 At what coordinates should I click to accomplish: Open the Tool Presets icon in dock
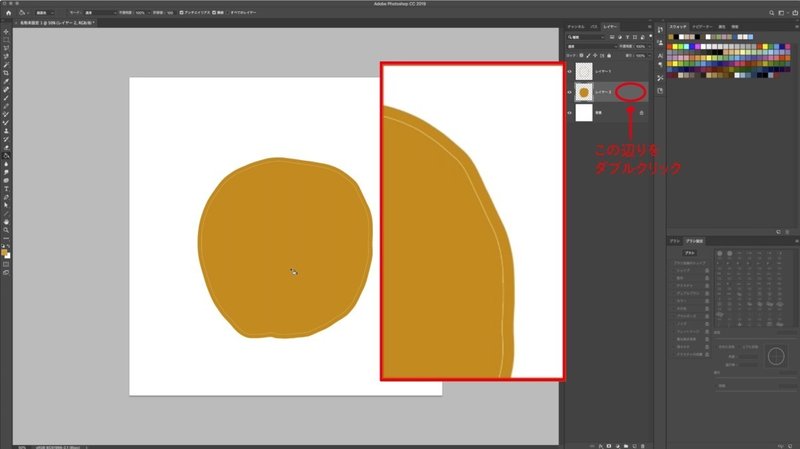(x=660, y=78)
